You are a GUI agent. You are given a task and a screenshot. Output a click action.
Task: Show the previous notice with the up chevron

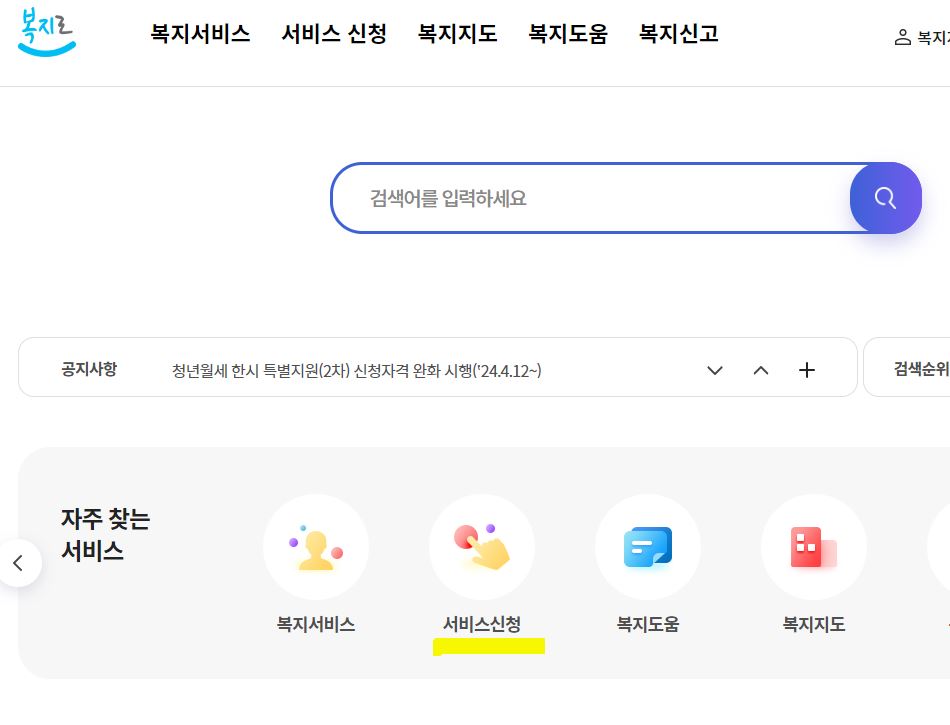pyautogui.click(x=761, y=370)
